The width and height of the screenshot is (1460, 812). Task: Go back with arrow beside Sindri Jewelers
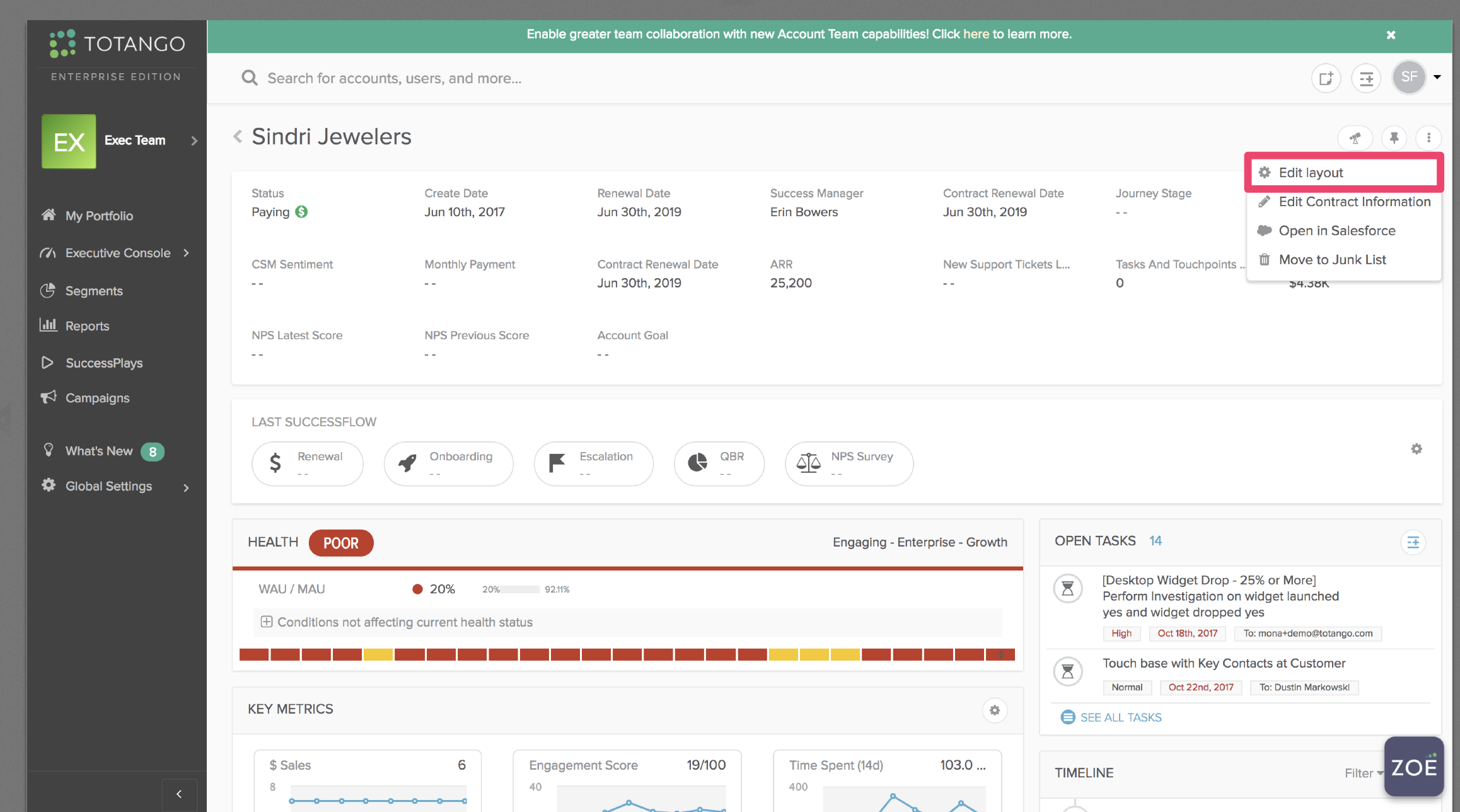(238, 136)
